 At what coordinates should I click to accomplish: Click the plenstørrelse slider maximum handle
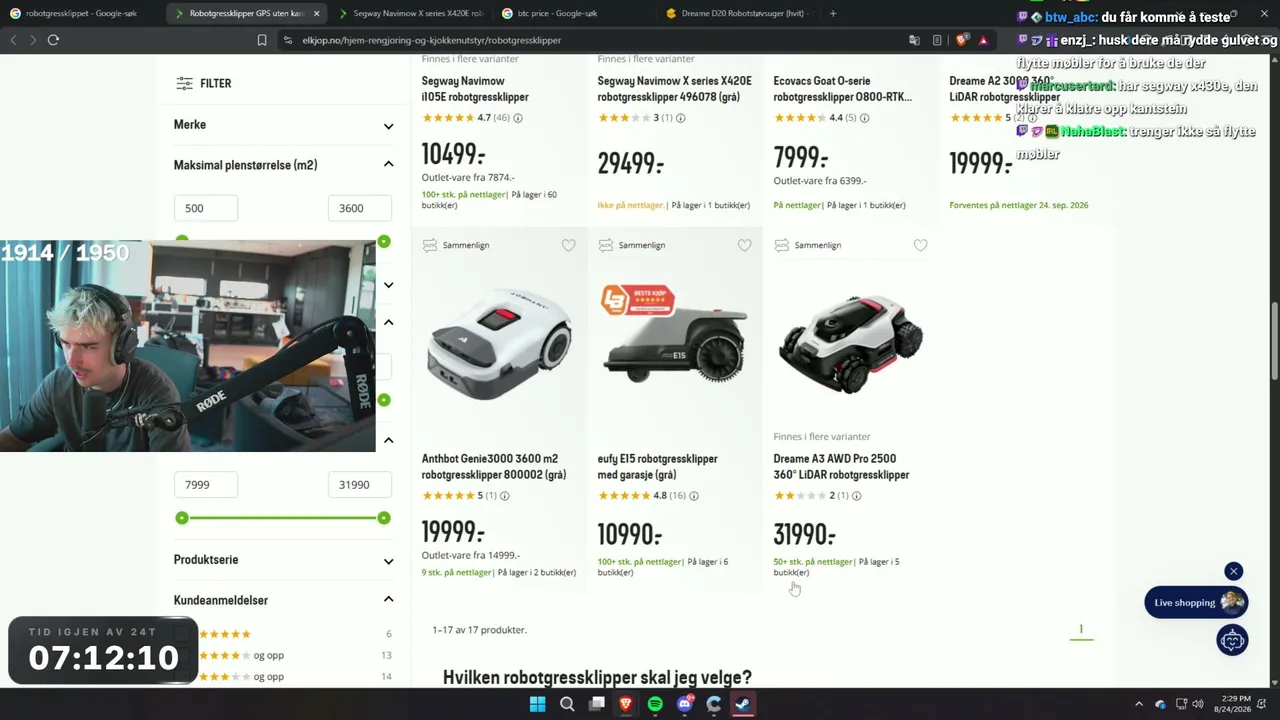(x=384, y=242)
